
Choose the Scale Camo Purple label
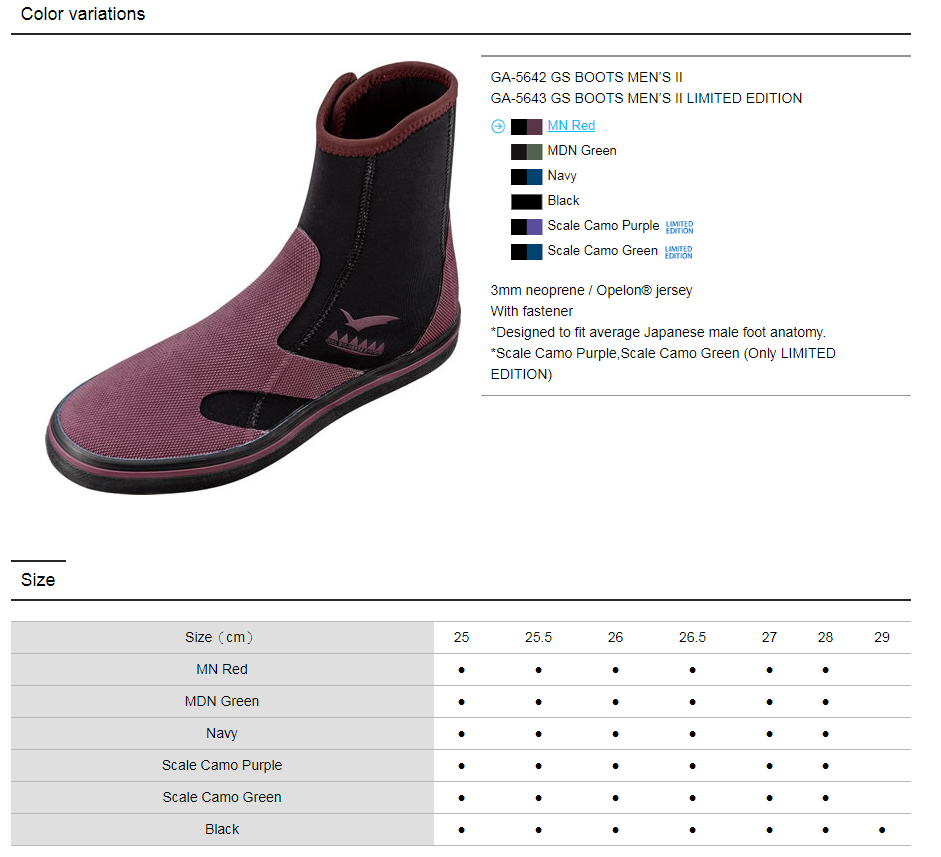[603, 226]
